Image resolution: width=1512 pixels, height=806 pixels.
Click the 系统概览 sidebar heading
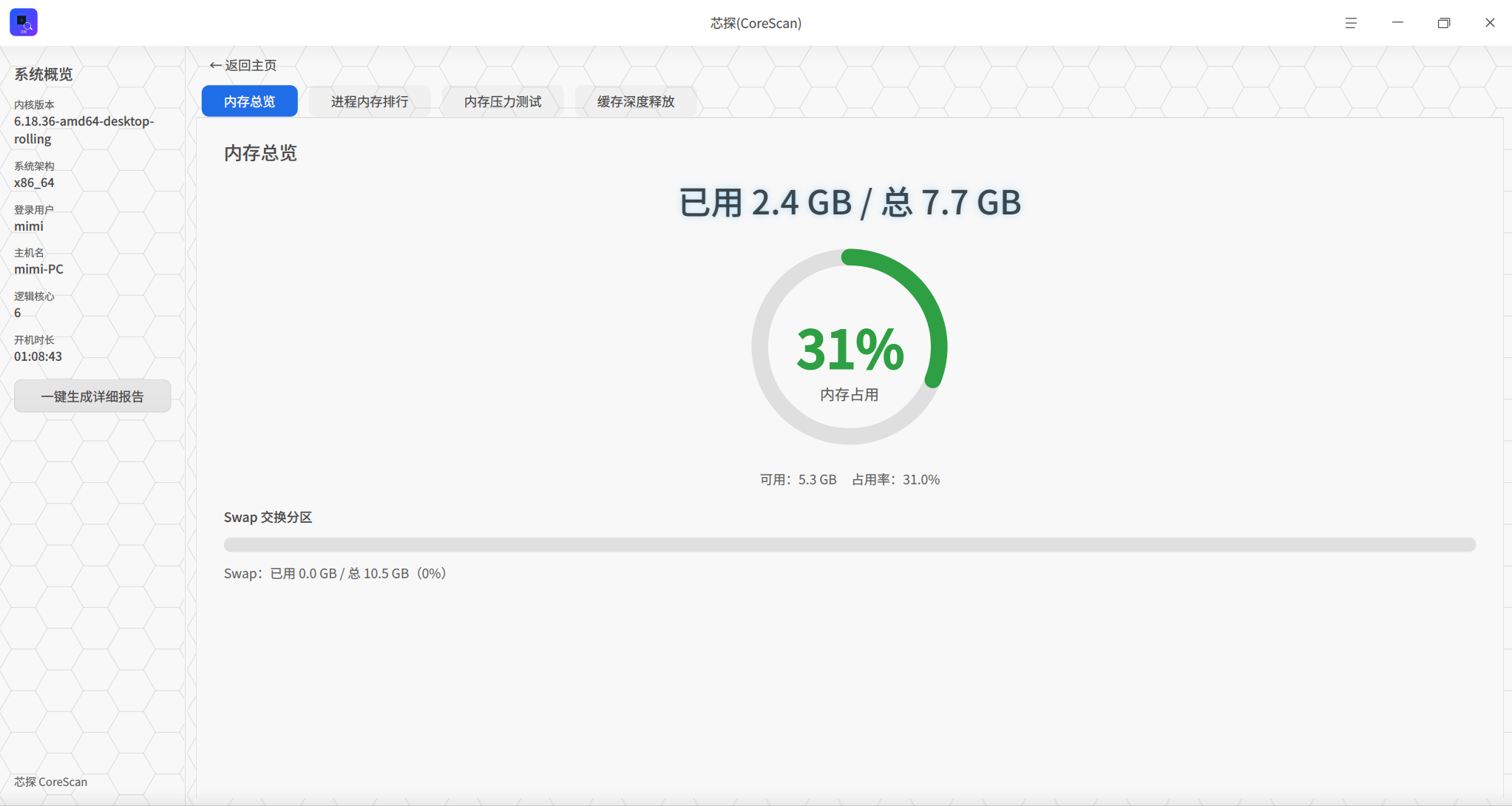click(x=44, y=74)
